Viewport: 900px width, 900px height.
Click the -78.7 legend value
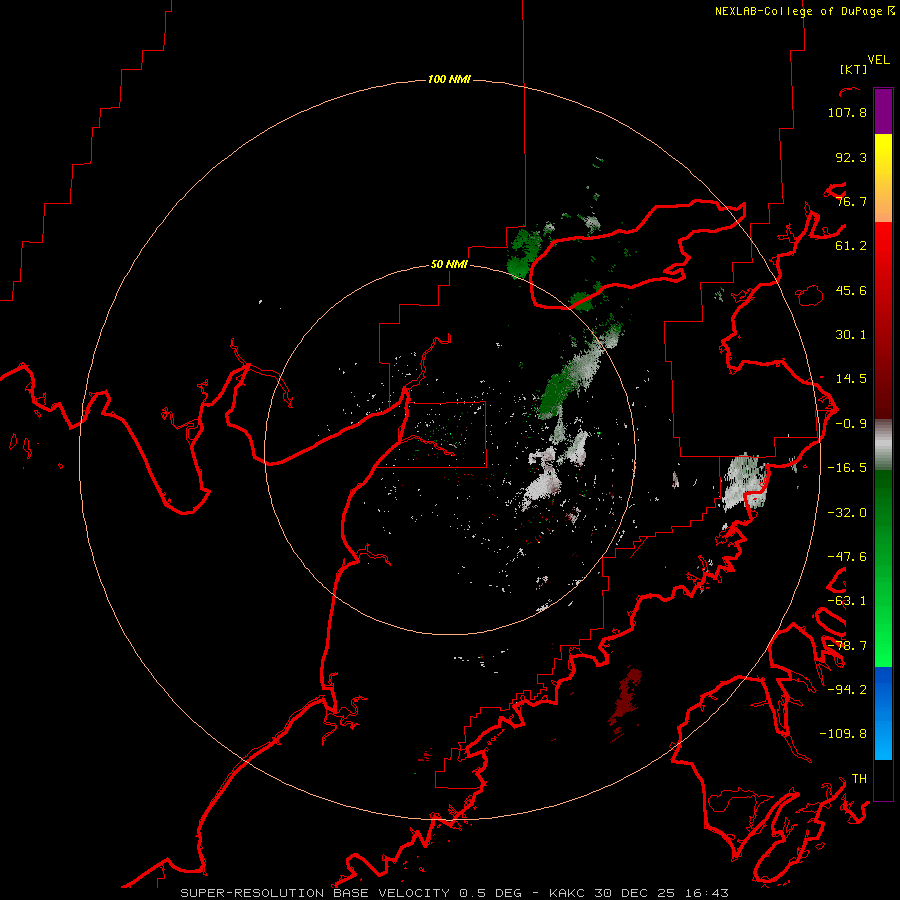point(847,646)
